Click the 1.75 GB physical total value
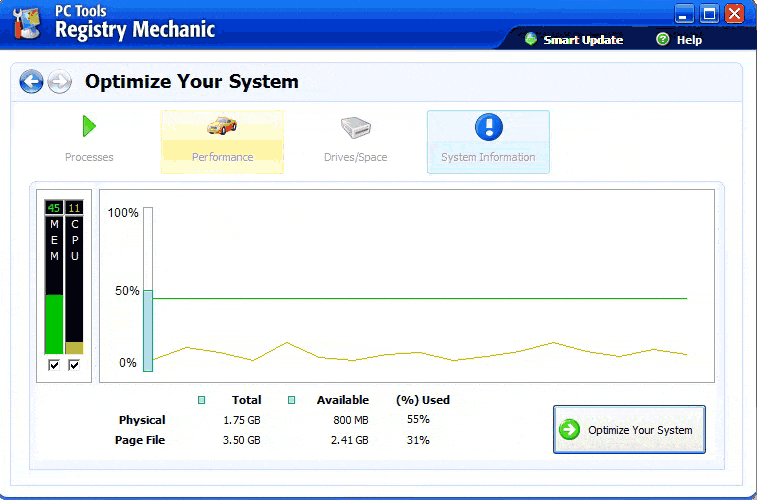Viewport: 757px width, 500px height. tap(241, 420)
